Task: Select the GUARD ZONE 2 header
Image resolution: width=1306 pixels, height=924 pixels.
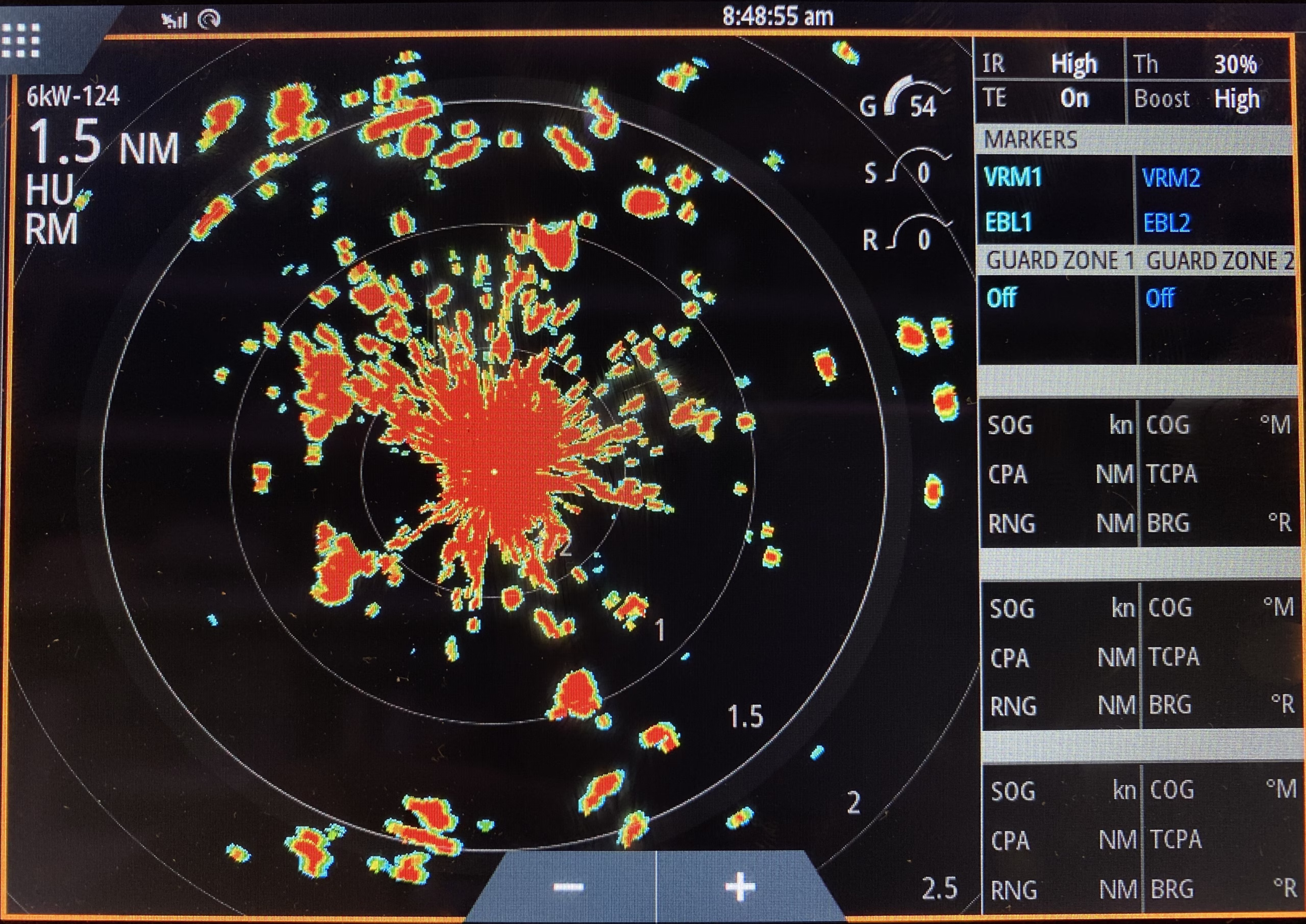Action: pyautogui.click(x=1219, y=261)
